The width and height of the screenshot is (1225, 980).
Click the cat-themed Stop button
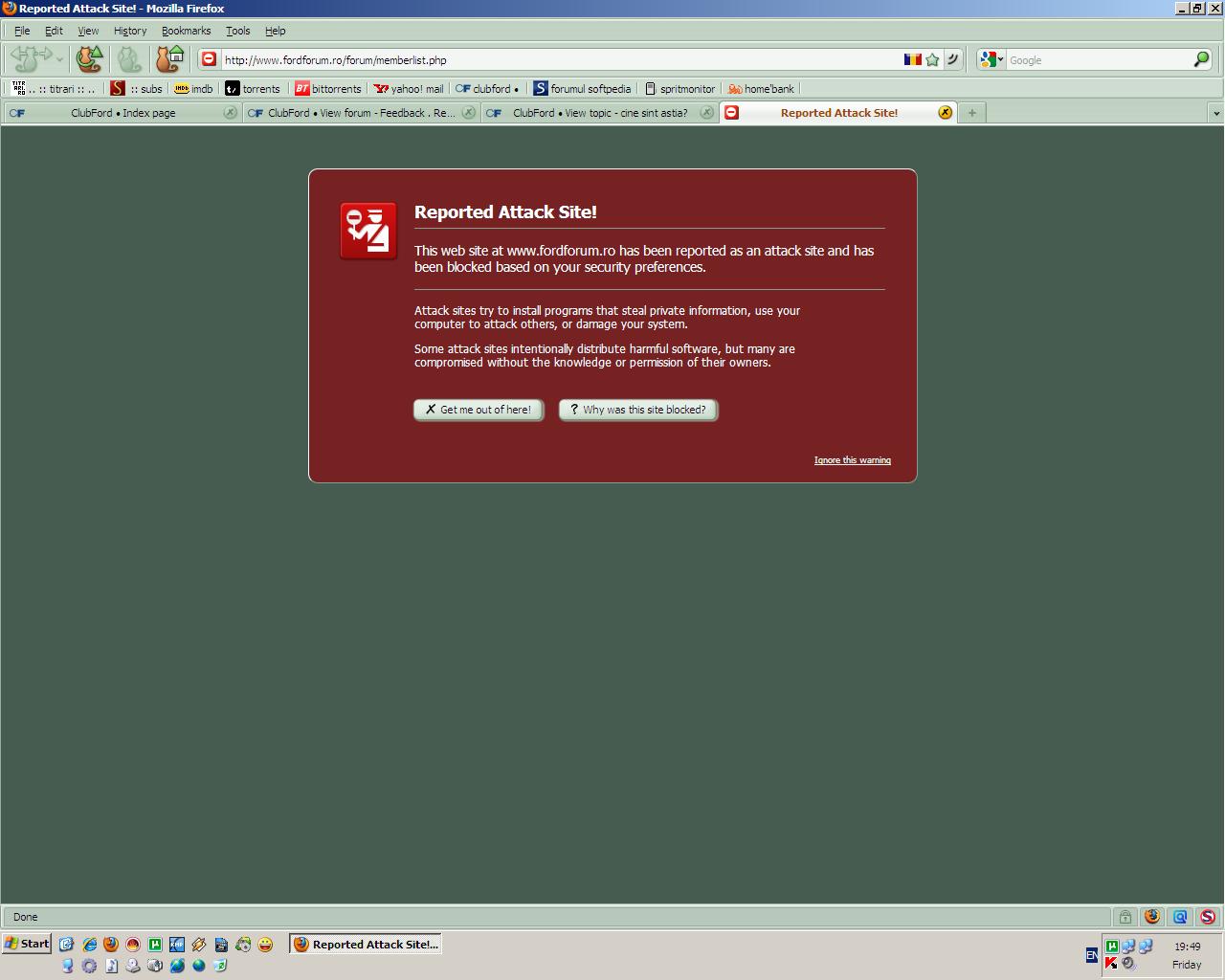pos(129,59)
